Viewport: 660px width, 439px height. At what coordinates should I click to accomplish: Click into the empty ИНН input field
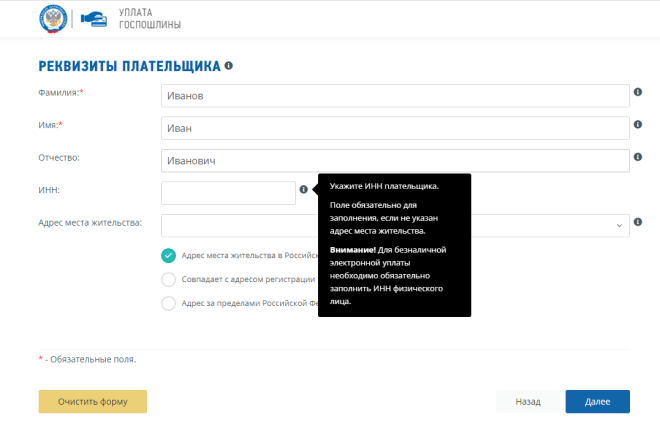click(x=228, y=193)
